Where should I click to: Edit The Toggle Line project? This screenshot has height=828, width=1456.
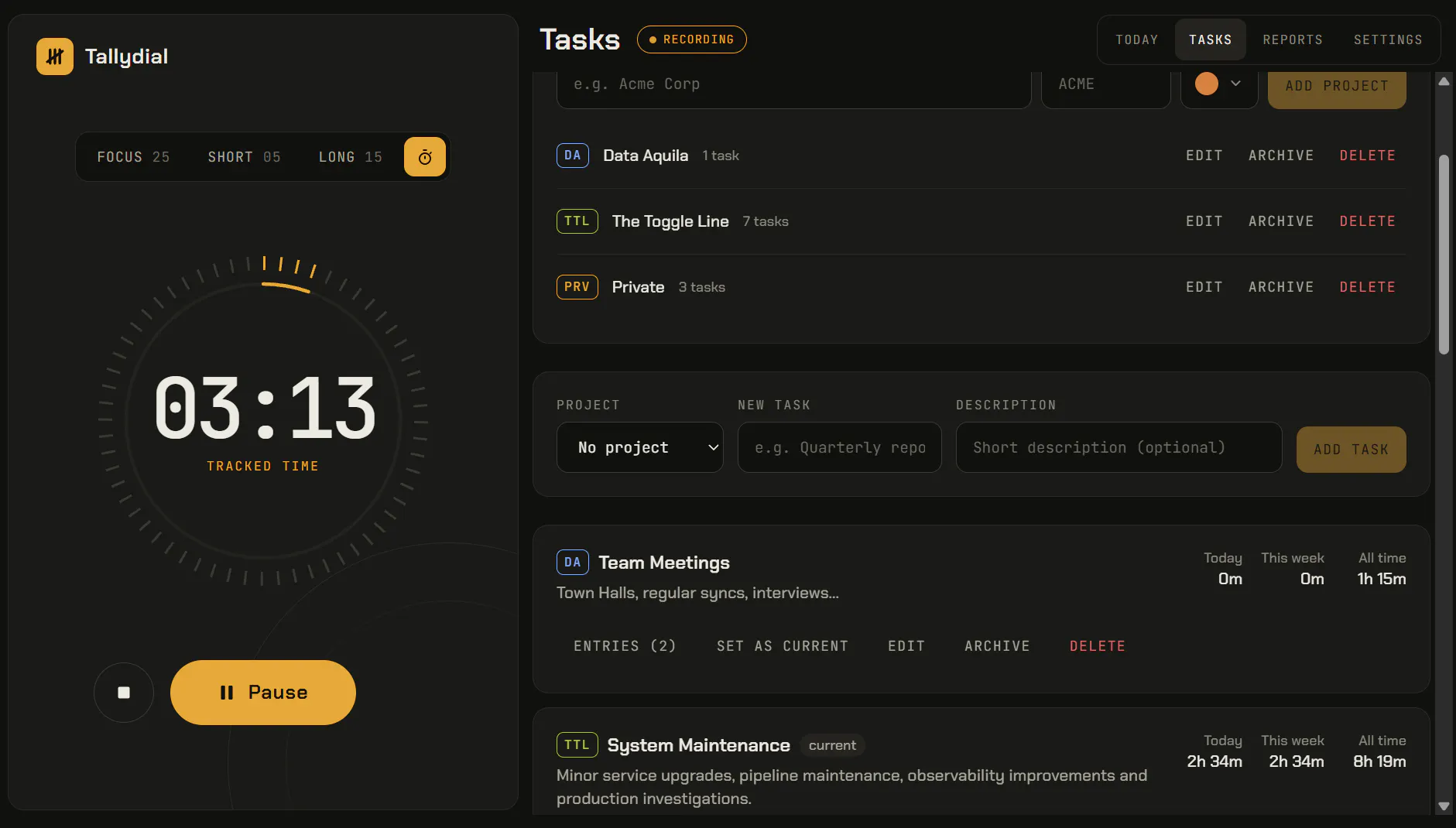(x=1204, y=221)
